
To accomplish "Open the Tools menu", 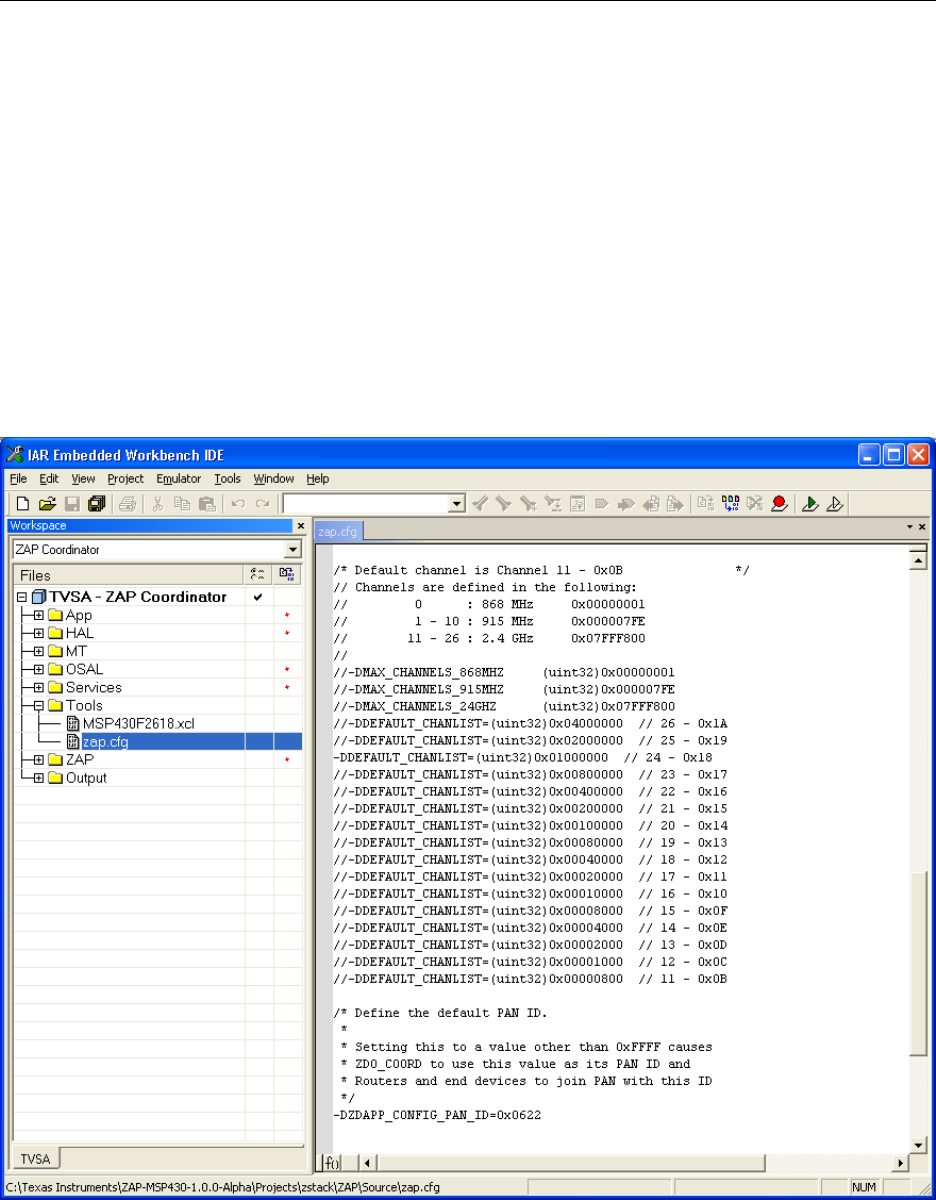I will 228,479.
